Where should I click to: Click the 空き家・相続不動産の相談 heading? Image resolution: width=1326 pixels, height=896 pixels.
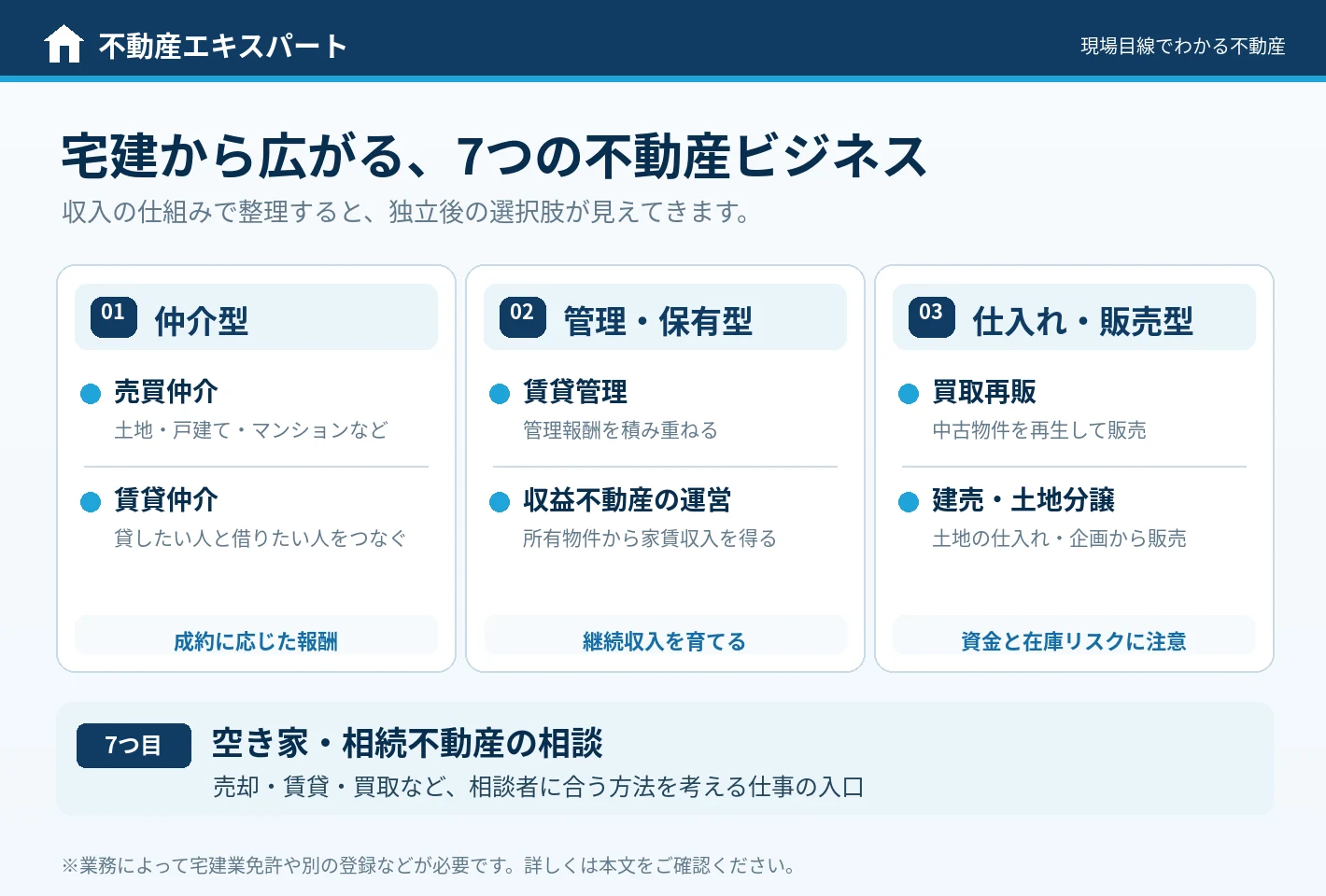[x=407, y=744]
